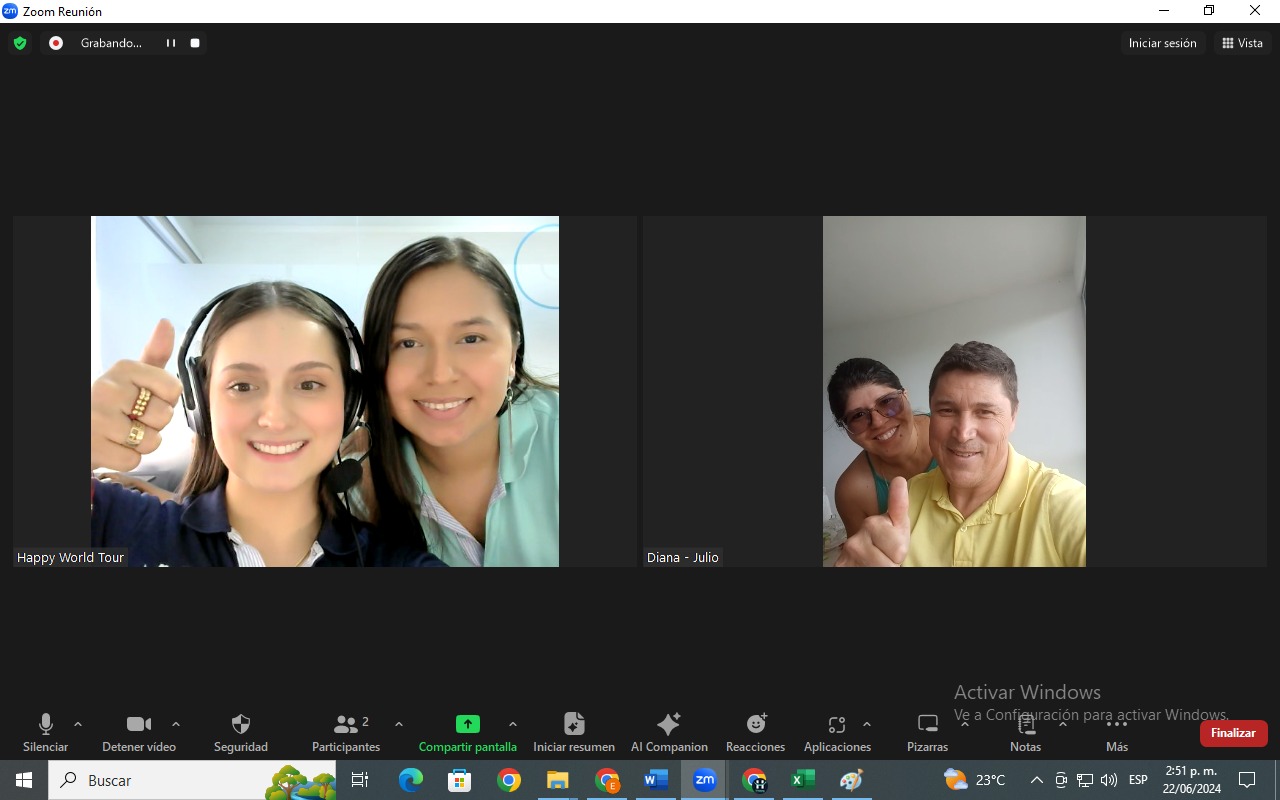Open the Vista layout menu
This screenshot has width=1280, height=800.
coord(1243,43)
